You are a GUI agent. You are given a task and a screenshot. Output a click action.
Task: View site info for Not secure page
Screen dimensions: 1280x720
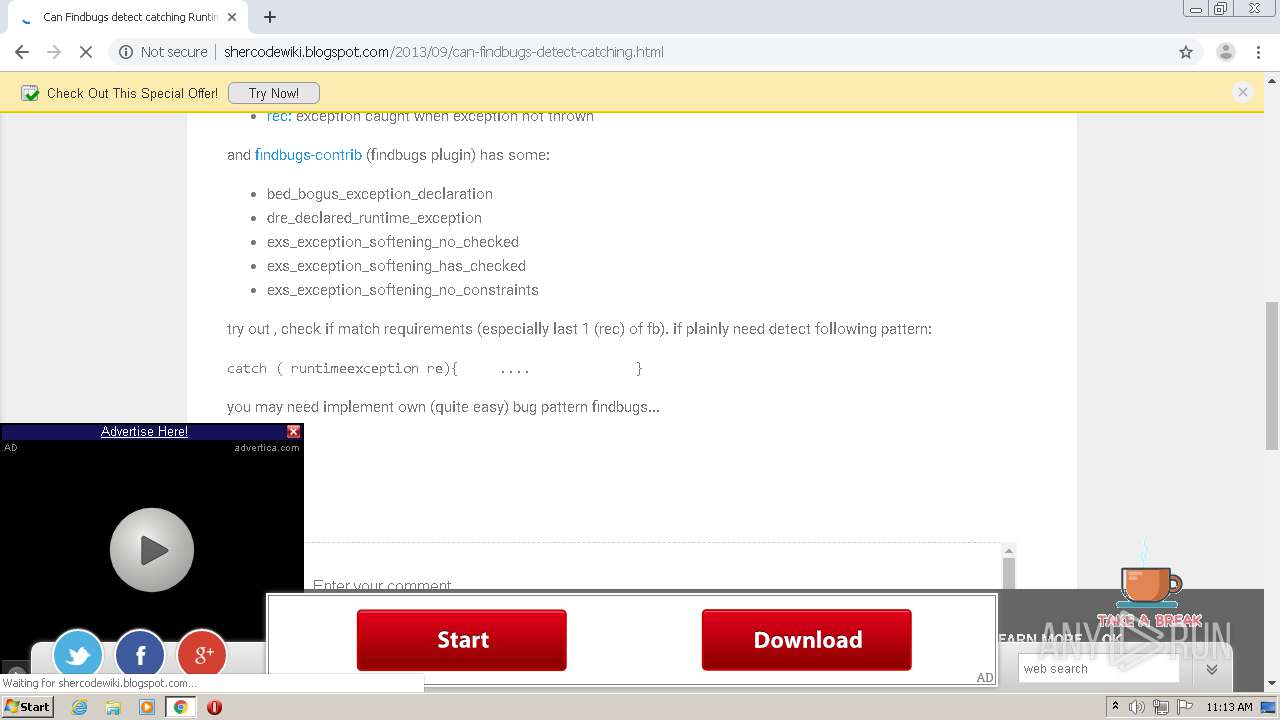click(163, 52)
